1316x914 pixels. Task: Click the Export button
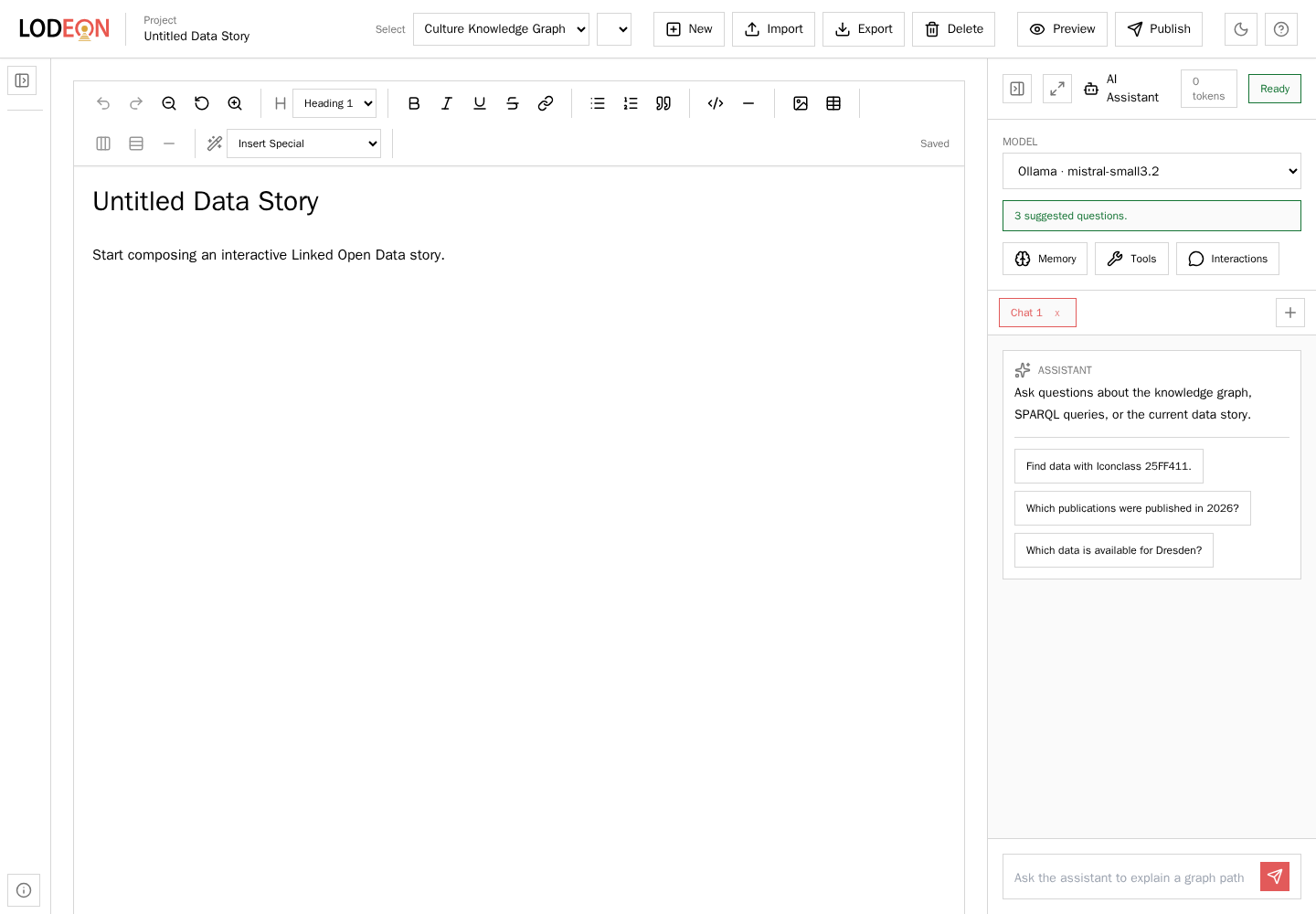point(864,29)
